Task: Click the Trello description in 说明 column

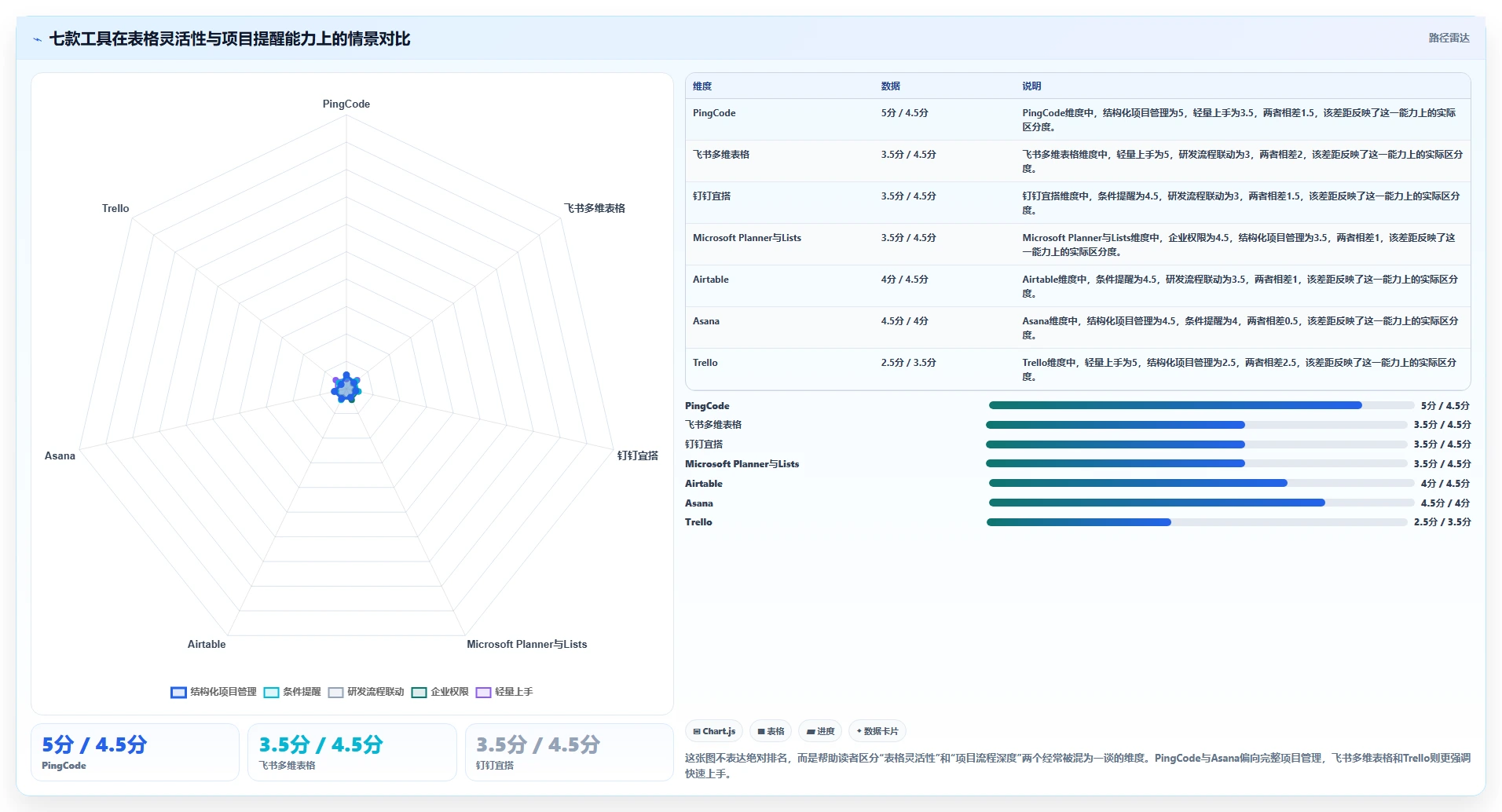Action: 1240,370
